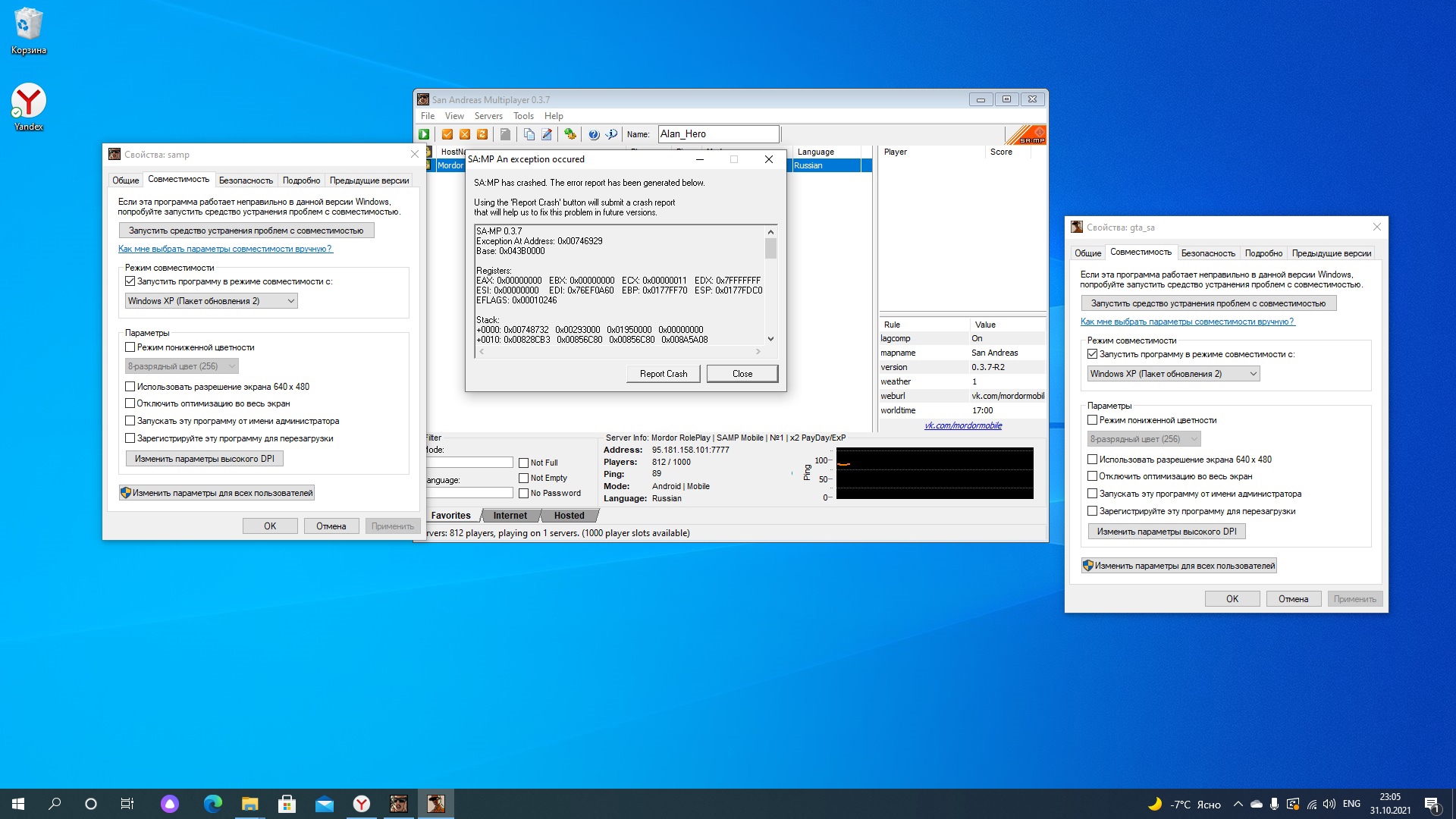The height and width of the screenshot is (819, 1456).
Task: Click the blue question mark Help icon
Action: click(594, 134)
